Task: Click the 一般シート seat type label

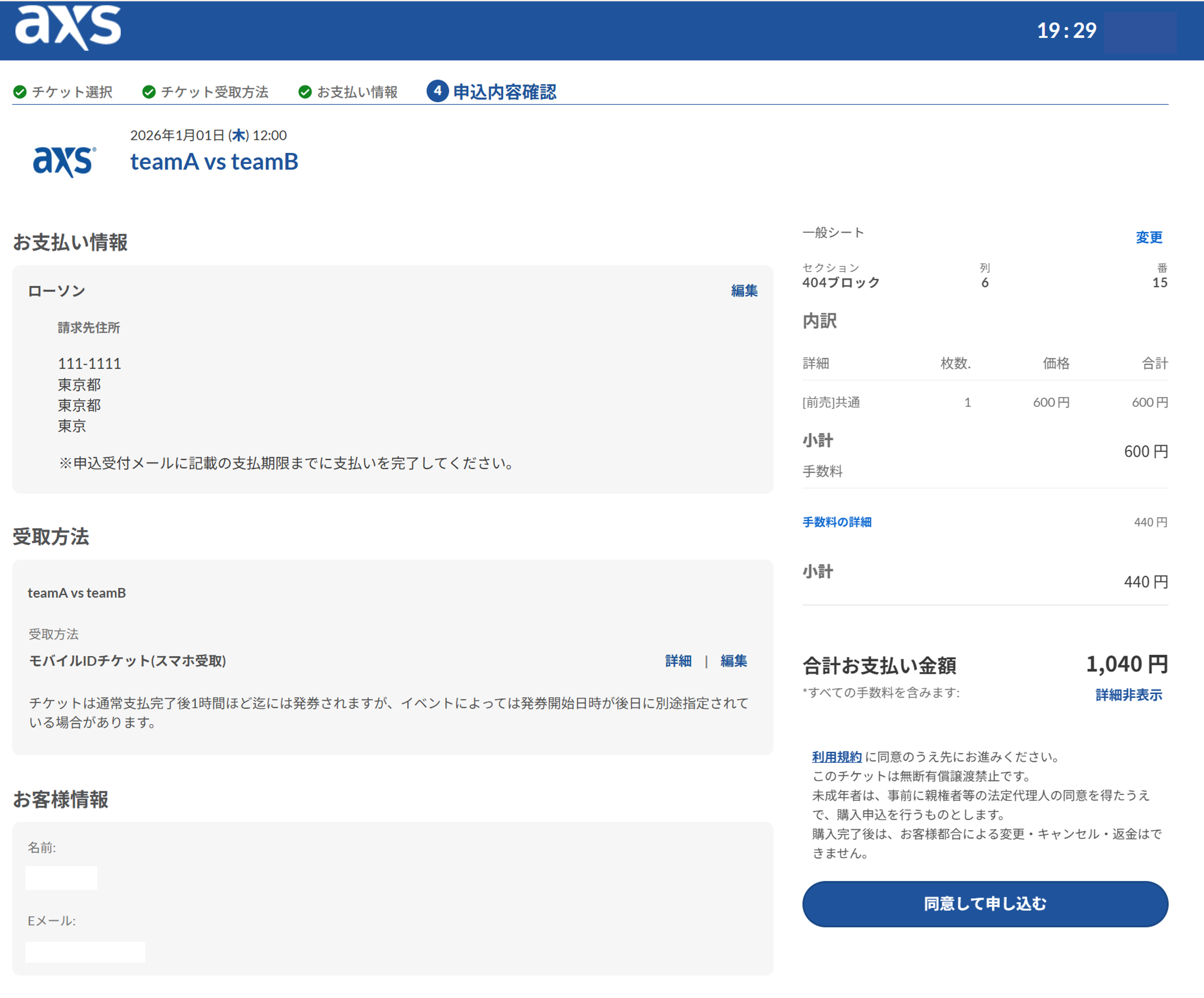Action: 833,232
